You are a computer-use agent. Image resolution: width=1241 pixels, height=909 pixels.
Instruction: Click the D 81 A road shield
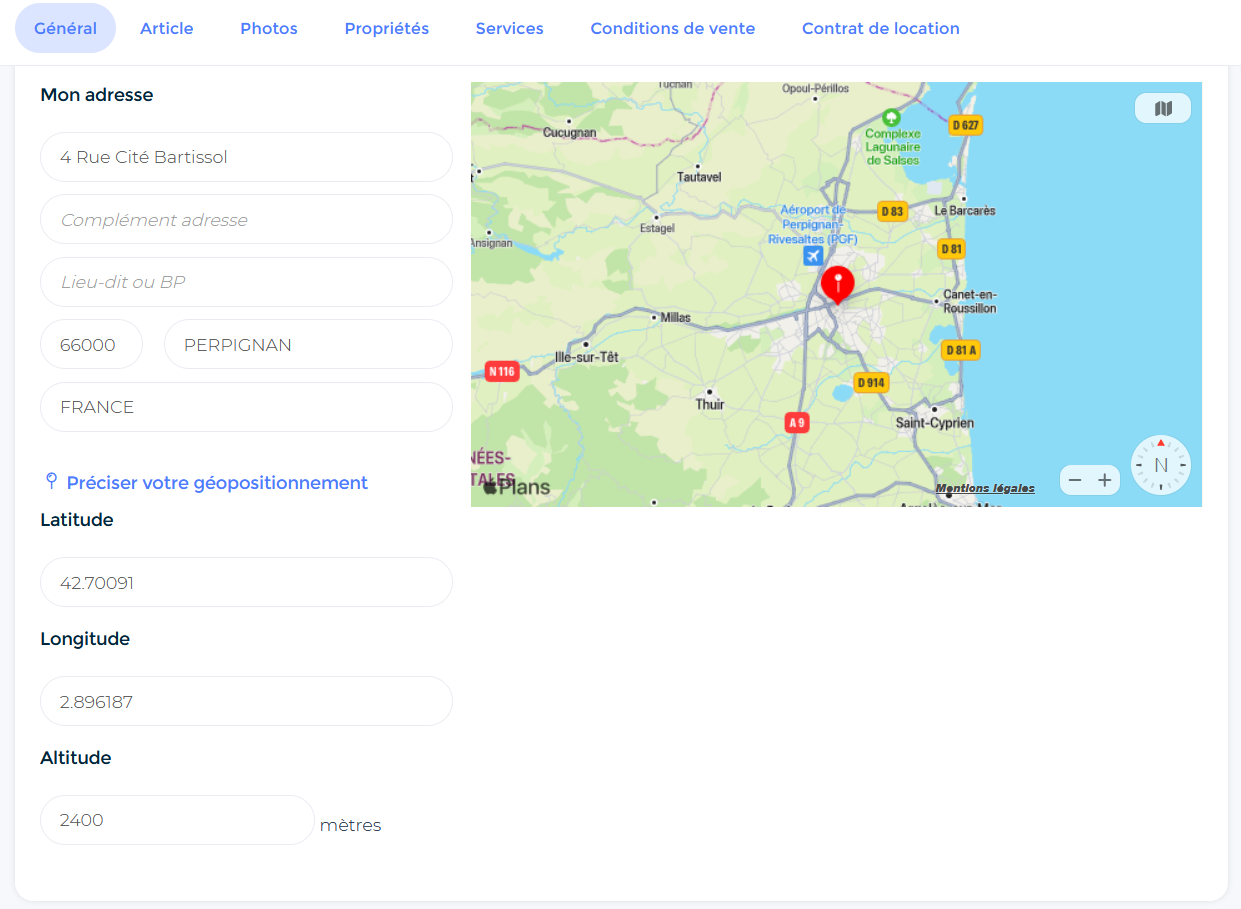961,350
